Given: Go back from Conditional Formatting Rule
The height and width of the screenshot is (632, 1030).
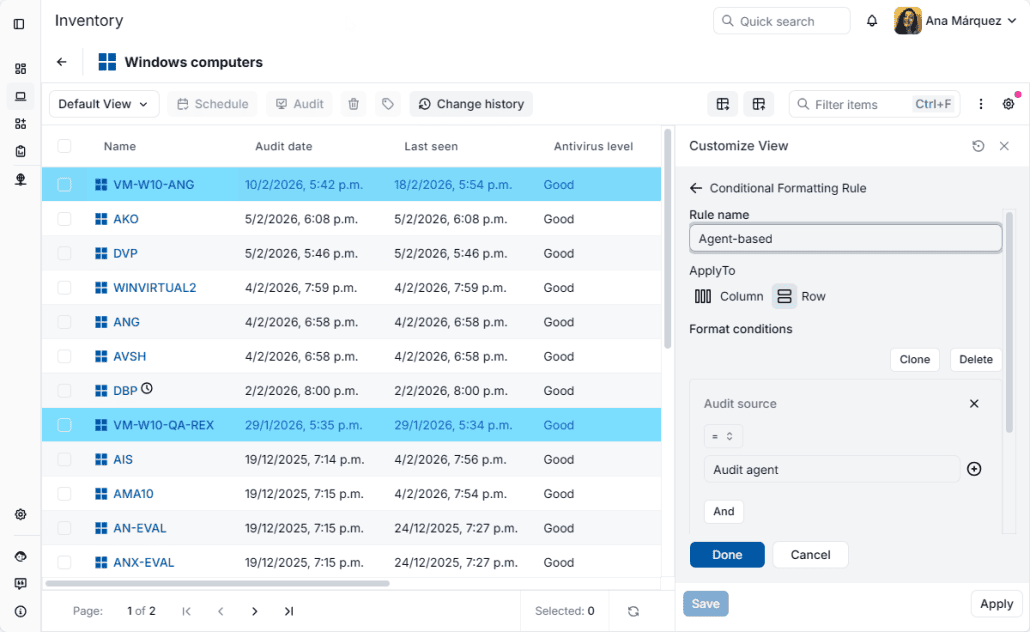Looking at the screenshot, I should tap(696, 188).
